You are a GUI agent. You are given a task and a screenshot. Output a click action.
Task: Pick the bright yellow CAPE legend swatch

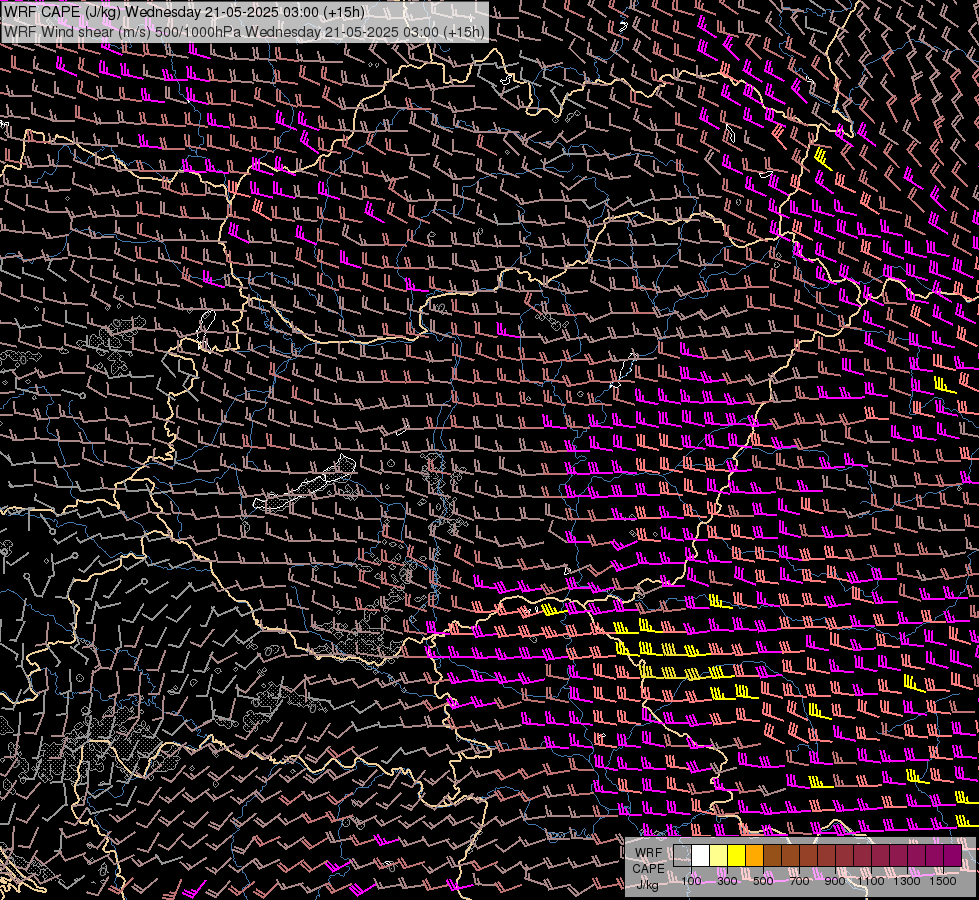pyautogui.click(x=737, y=856)
